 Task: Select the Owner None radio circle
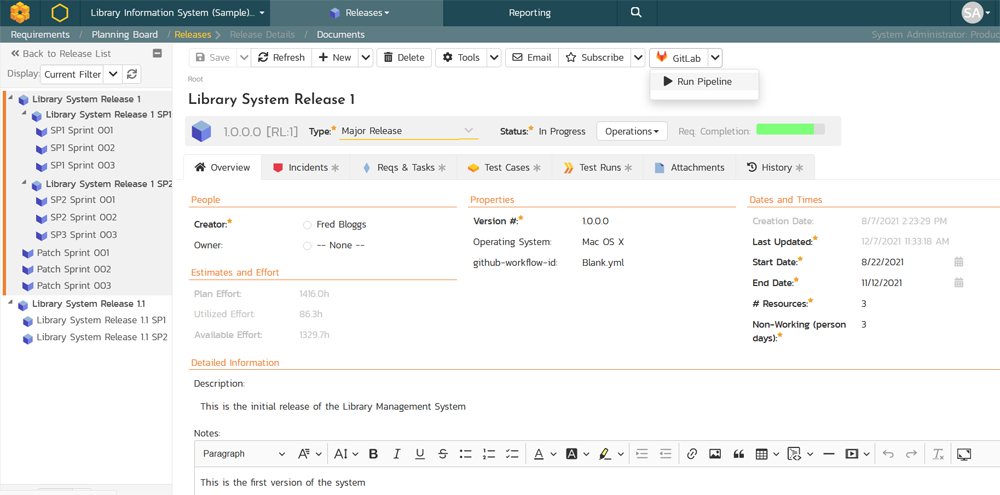click(307, 246)
